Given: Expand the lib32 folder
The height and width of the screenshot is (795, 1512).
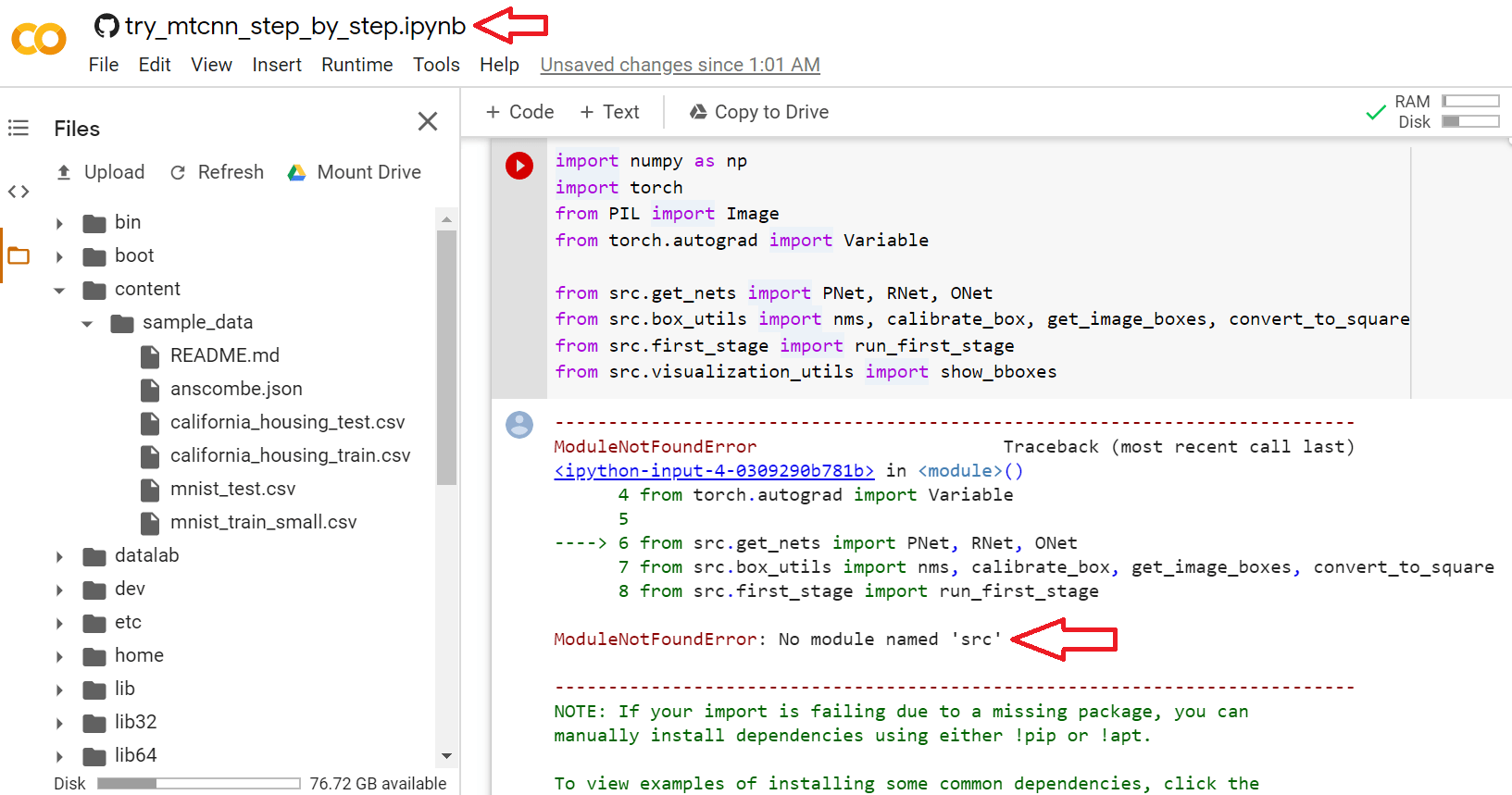Looking at the screenshot, I should (x=59, y=723).
